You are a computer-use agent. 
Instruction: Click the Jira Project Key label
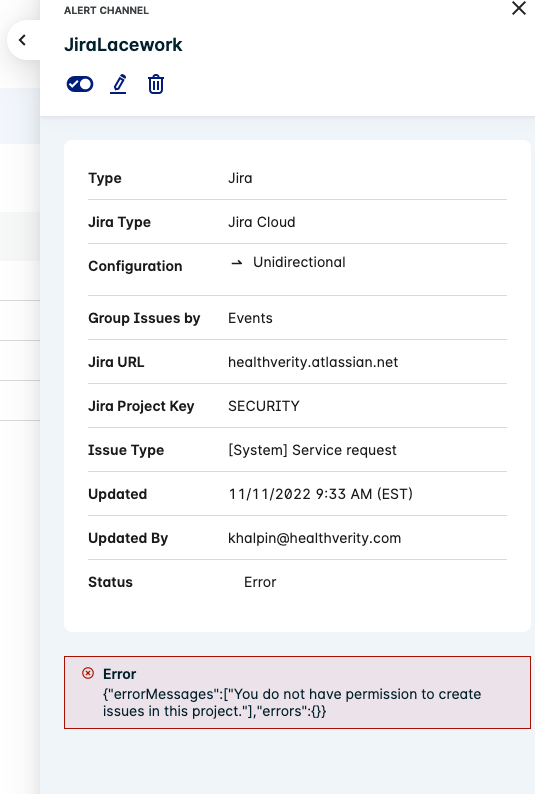tap(141, 406)
